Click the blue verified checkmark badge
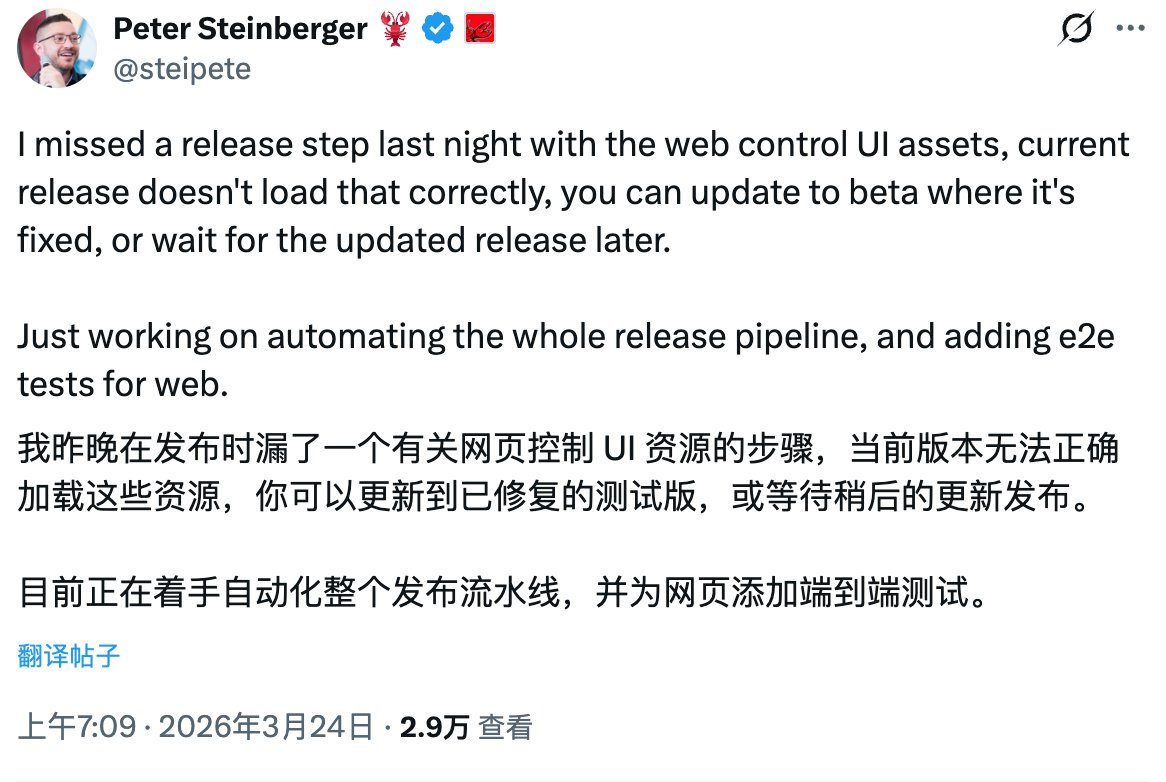This screenshot has height=782, width=1166. click(436, 30)
